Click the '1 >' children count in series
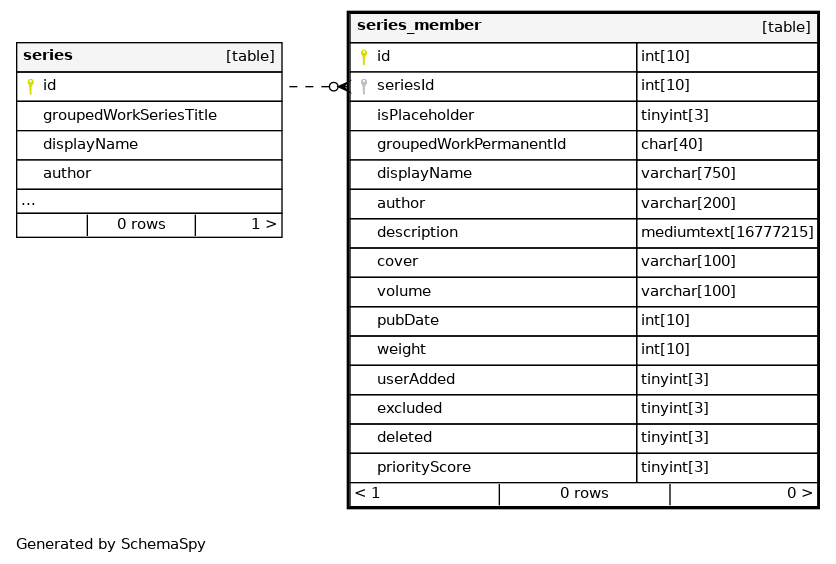 coord(263,224)
